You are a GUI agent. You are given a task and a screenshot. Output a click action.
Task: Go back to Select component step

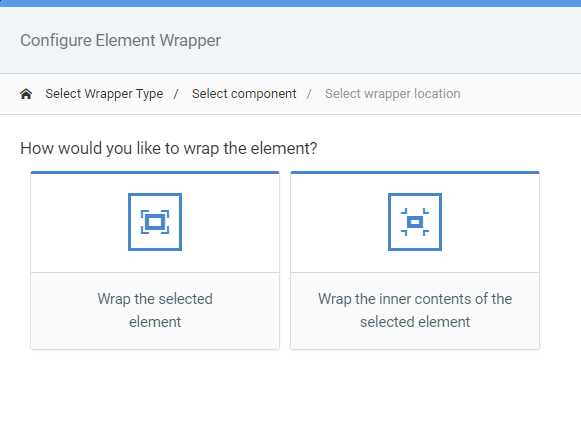pos(244,94)
